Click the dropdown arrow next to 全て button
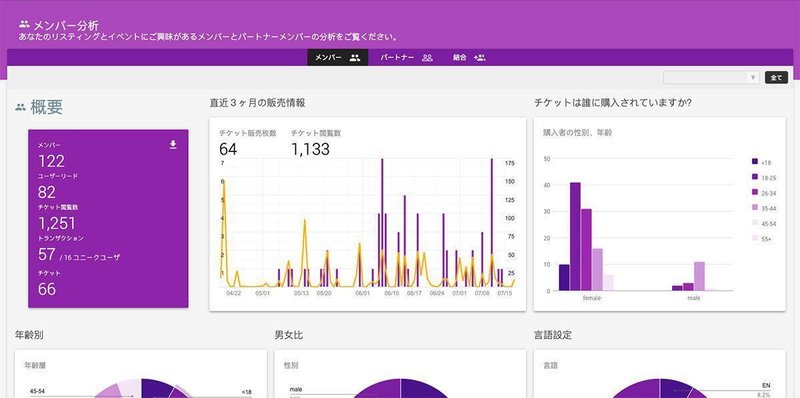Screen dimensions: 800x398 point(753,78)
